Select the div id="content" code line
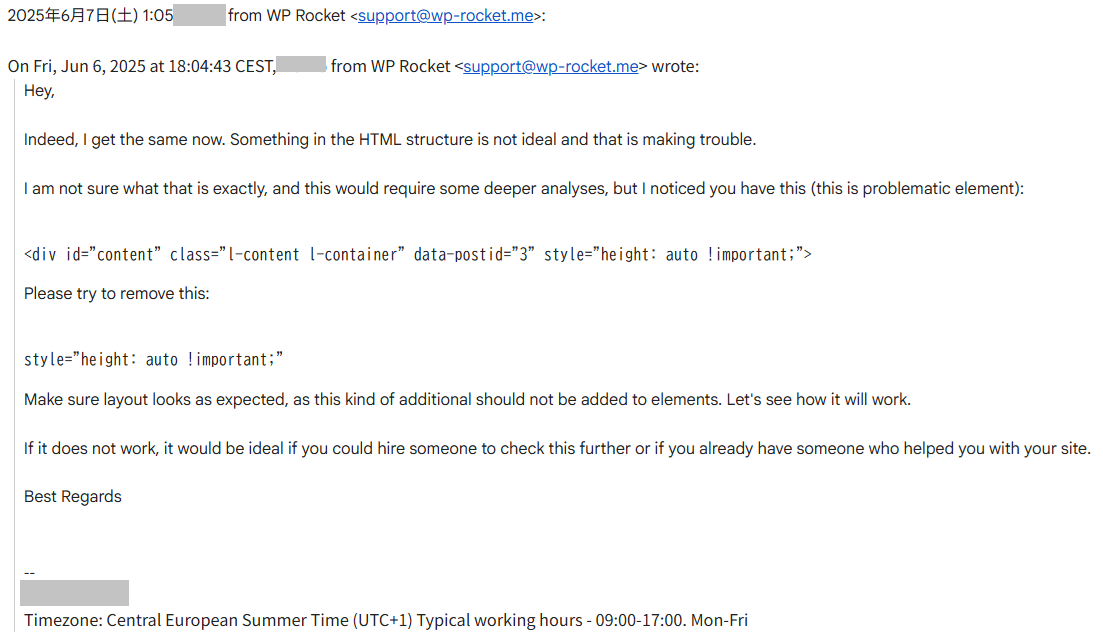The image size is (1103, 632). tap(418, 254)
